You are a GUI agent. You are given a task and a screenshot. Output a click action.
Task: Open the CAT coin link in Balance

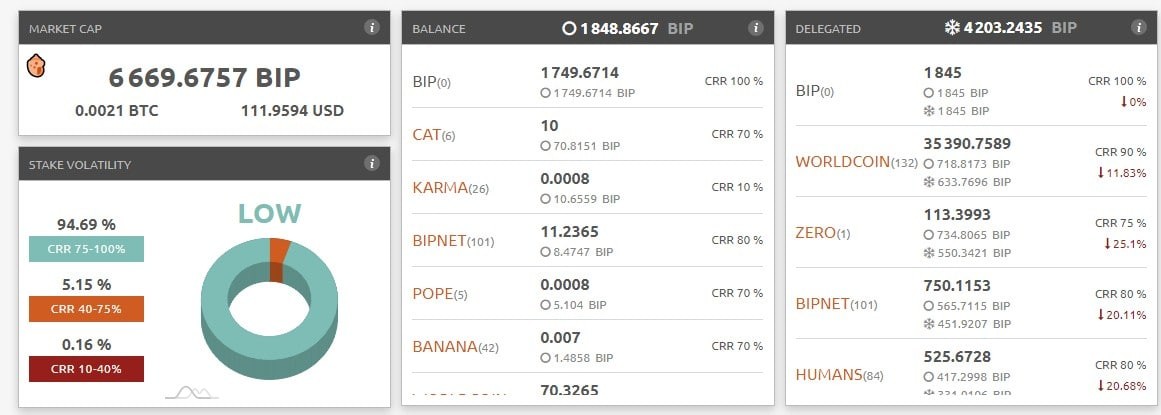click(x=426, y=135)
